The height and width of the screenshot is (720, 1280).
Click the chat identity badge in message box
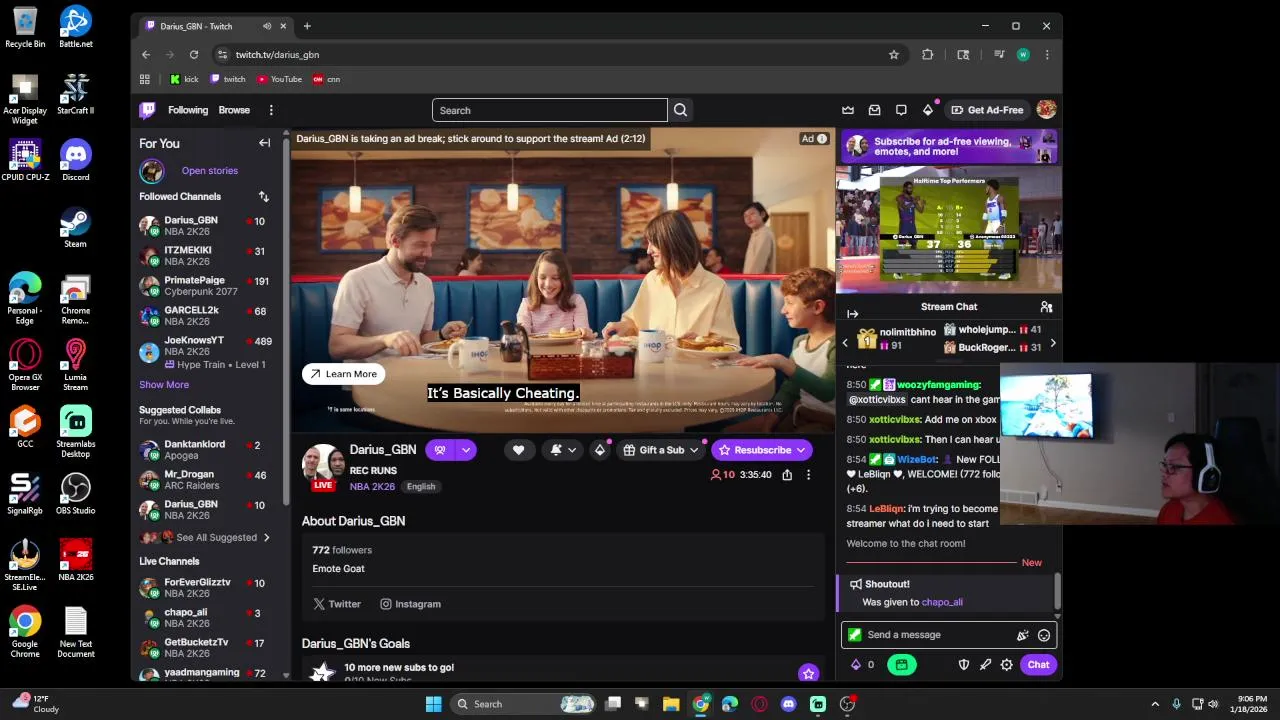(x=854, y=635)
